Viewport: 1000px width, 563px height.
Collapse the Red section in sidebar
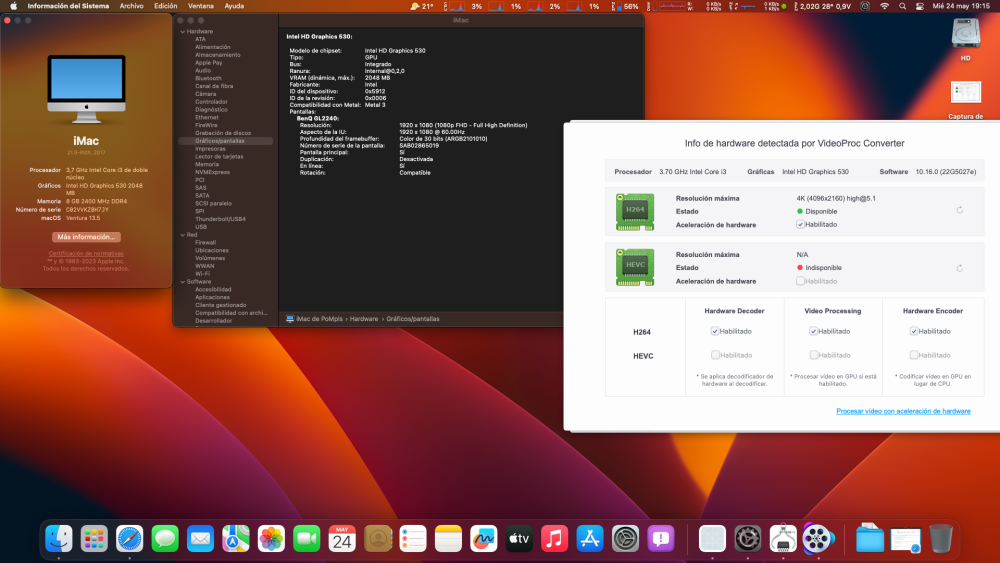click(183, 235)
